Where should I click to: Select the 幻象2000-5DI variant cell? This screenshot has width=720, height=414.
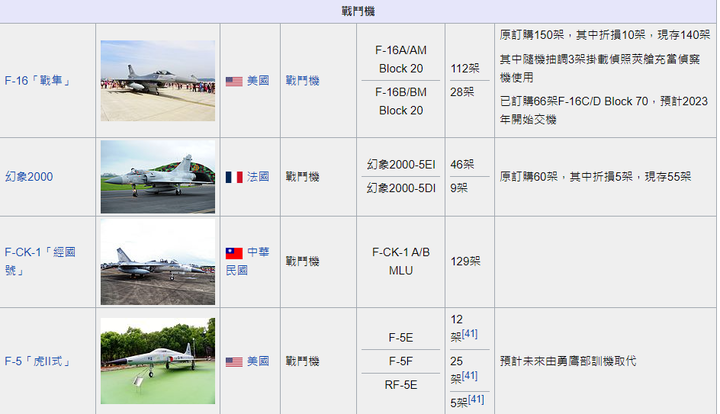401,188
